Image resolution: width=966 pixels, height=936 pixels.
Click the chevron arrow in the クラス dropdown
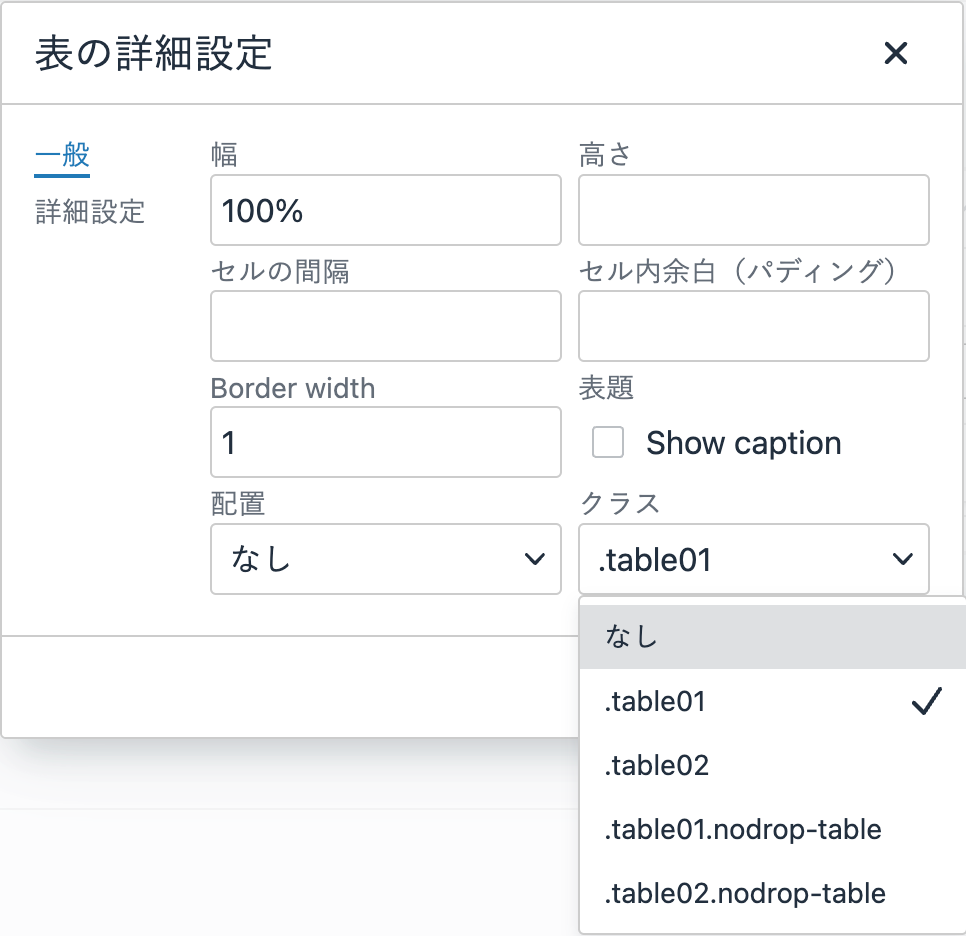point(903,559)
